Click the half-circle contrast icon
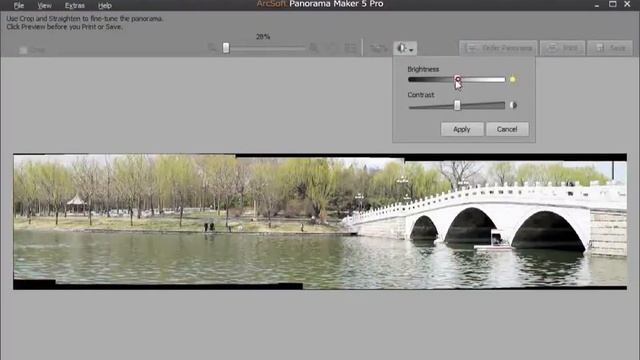Viewport: 640px width, 360px height. 513,105
